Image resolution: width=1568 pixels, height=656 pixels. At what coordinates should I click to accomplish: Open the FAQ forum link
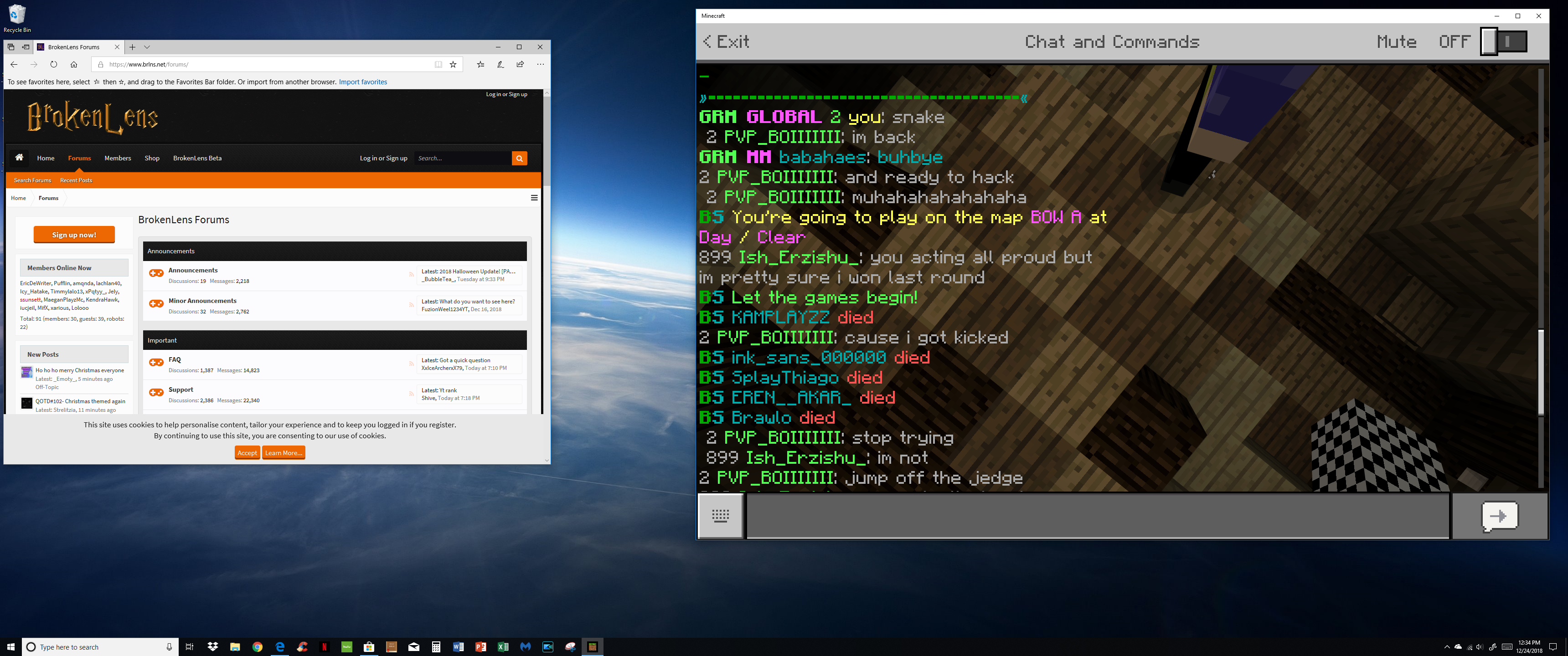(x=175, y=359)
